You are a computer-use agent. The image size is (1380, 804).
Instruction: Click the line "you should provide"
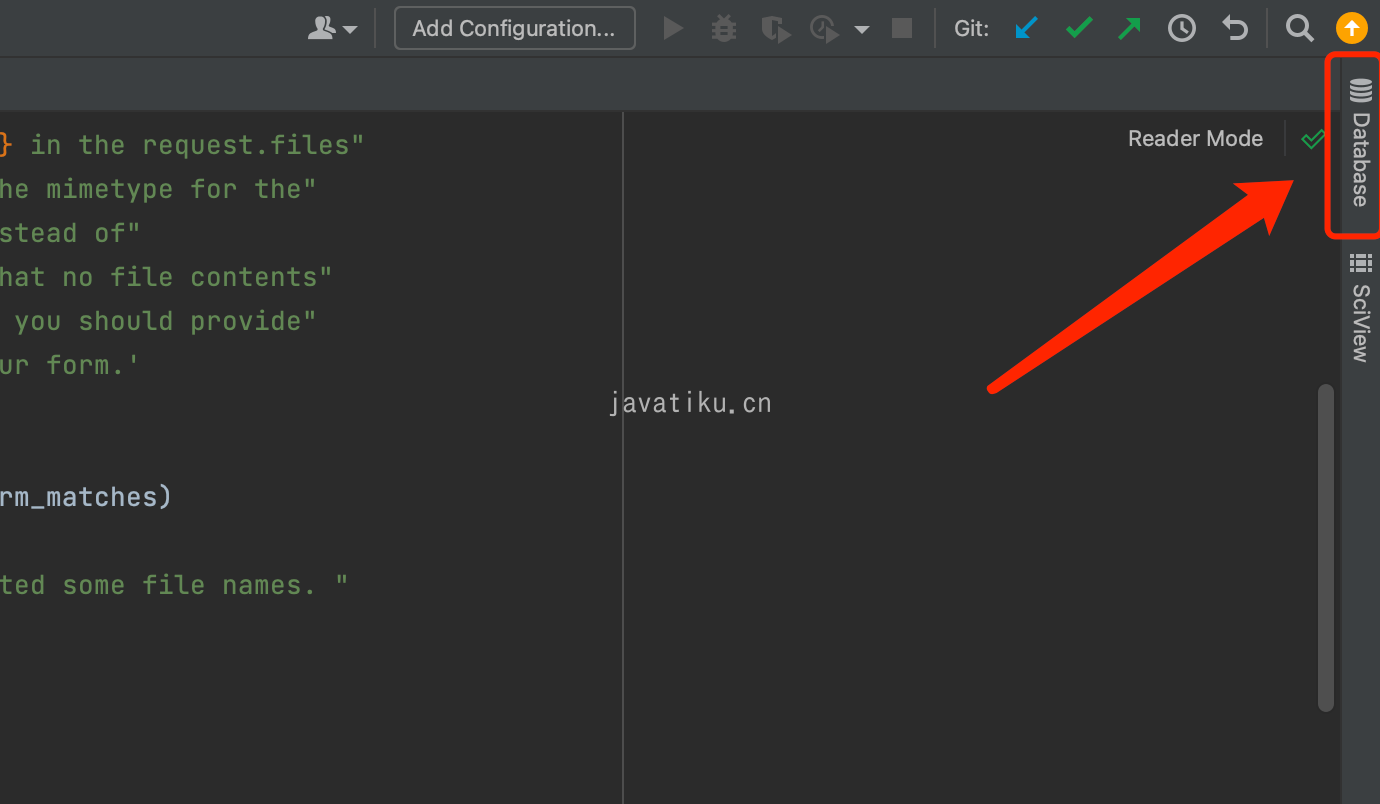click(165, 321)
